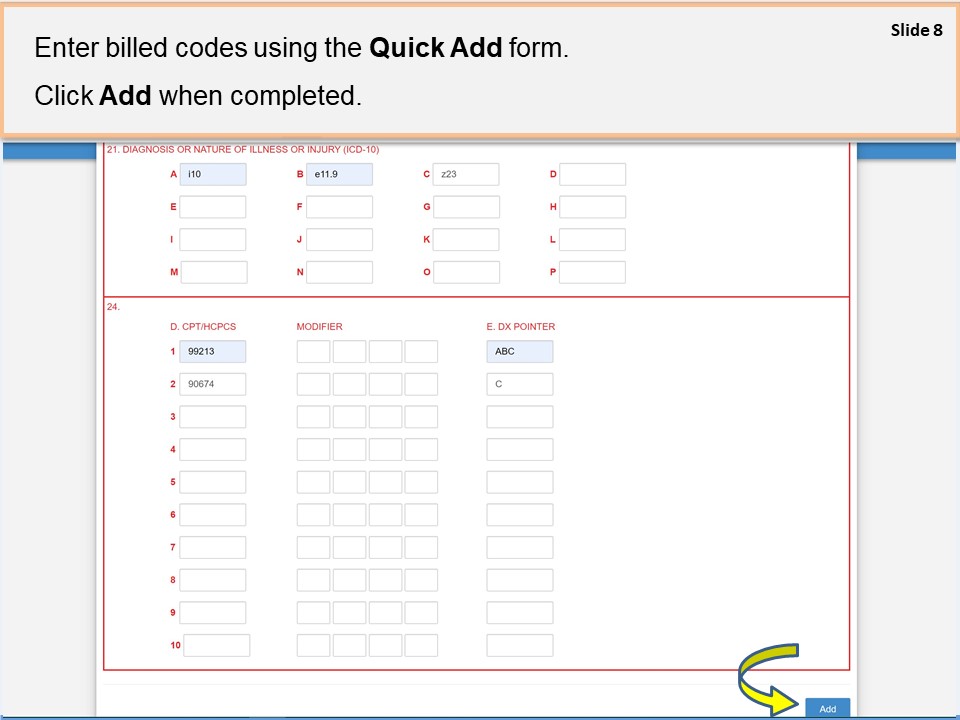Select diagnosis field B with e11.9
This screenshot has height=720, width=960.
tap(339, 175)
